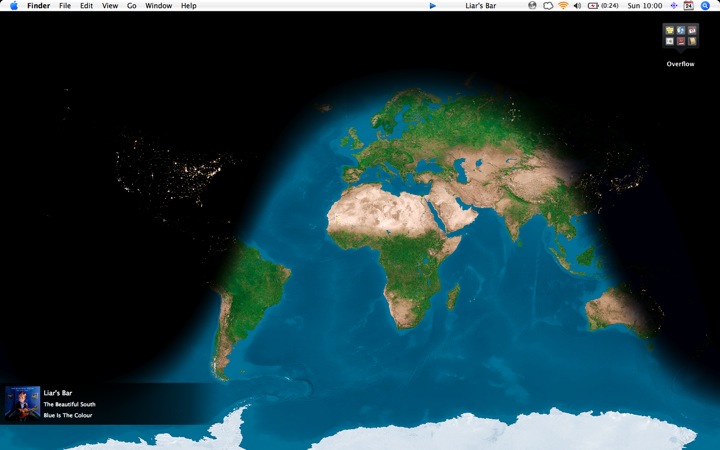Click the Liar's Bar song title in menu bar
This screenshot has width=720, height=450.
coord(480,6)
